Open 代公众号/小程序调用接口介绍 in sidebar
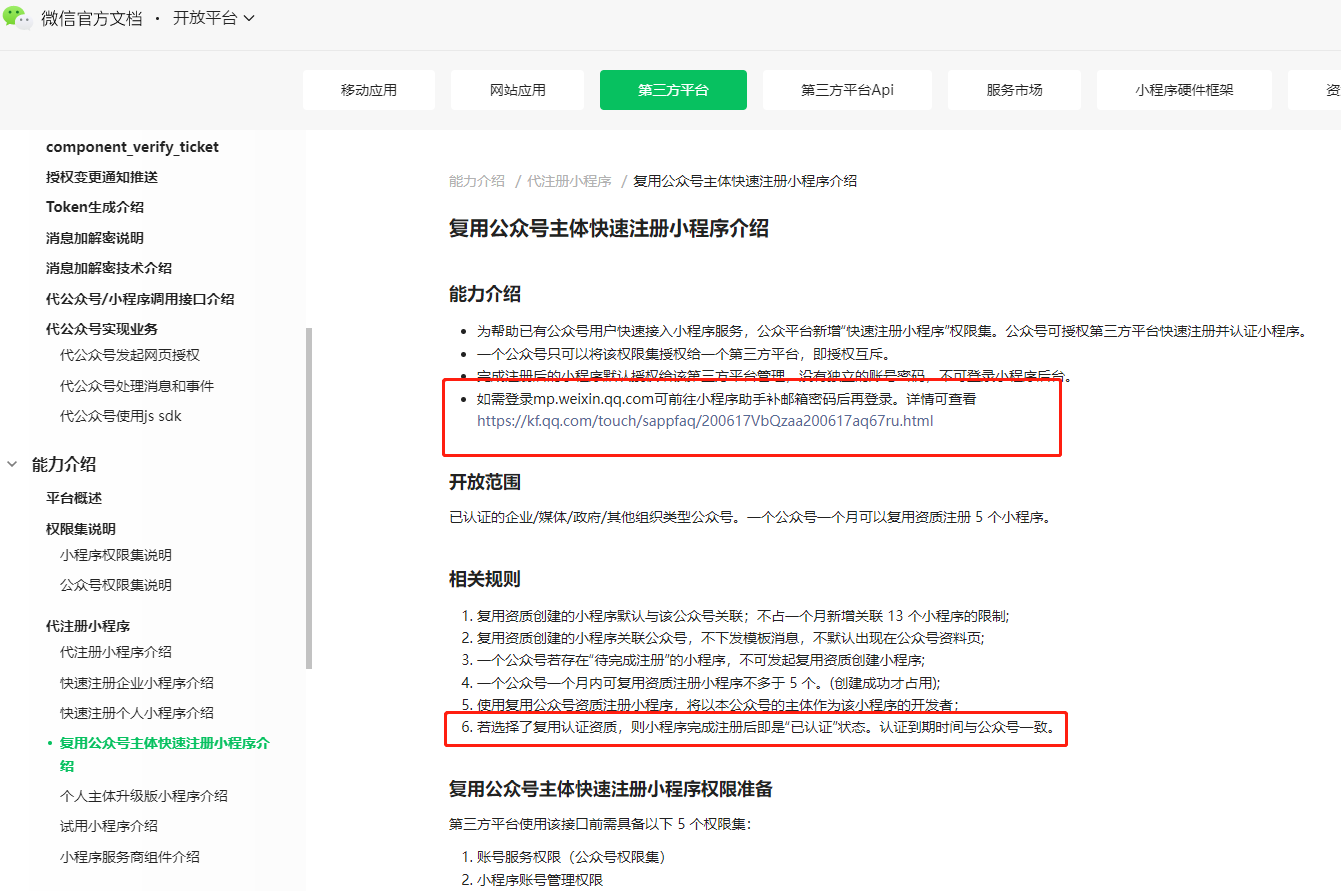This screenshot has width=1341, height=891. (x=140, y=299)
